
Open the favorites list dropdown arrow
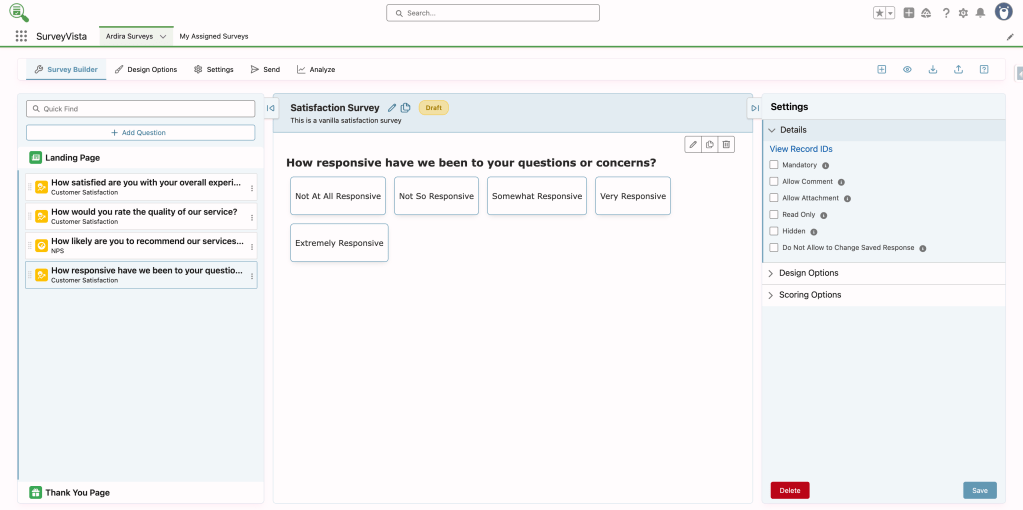pos(890,13)
